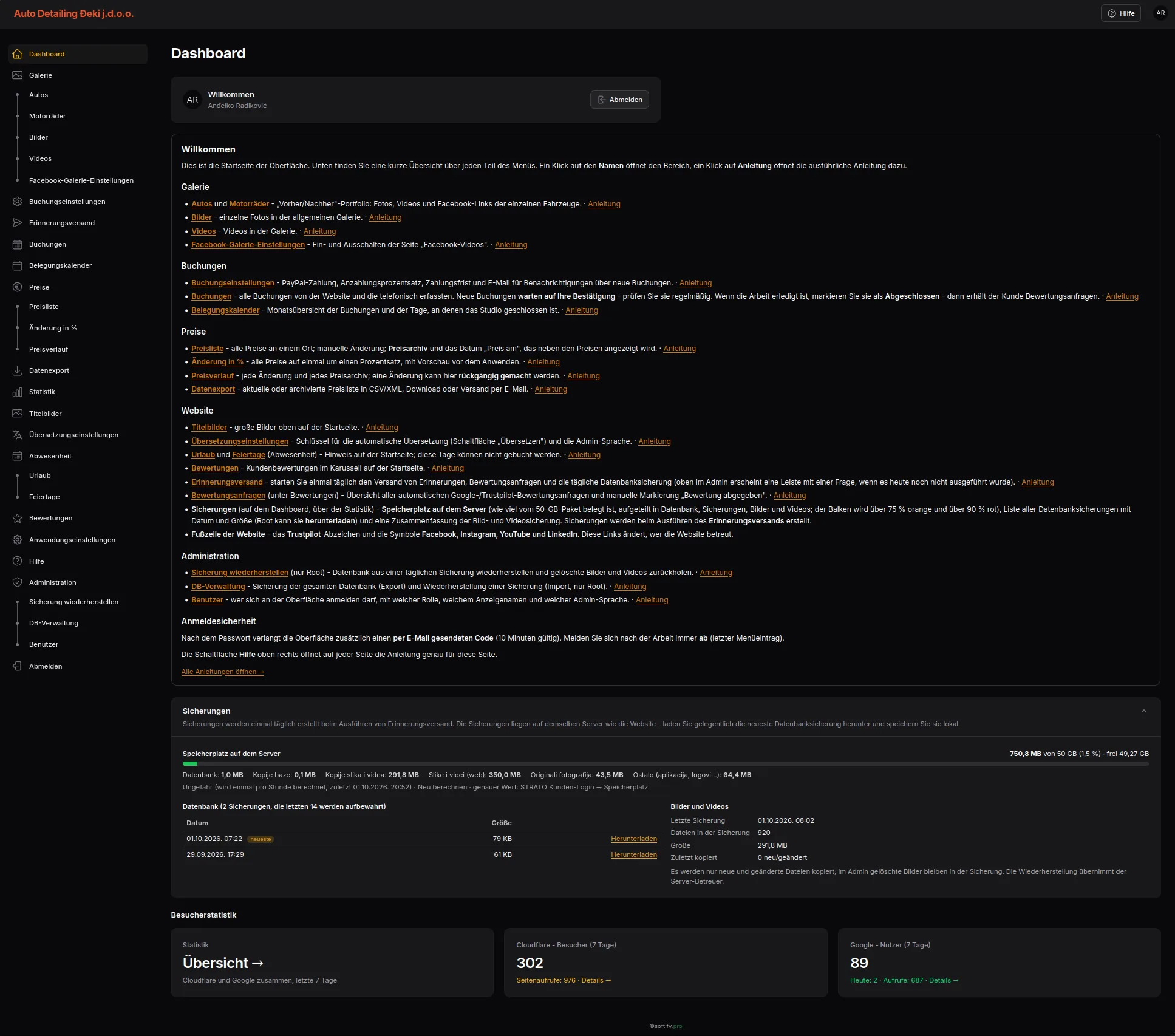Click the Cloudflare visitors value 302
1175x1036 pixels.
[530, 963]
